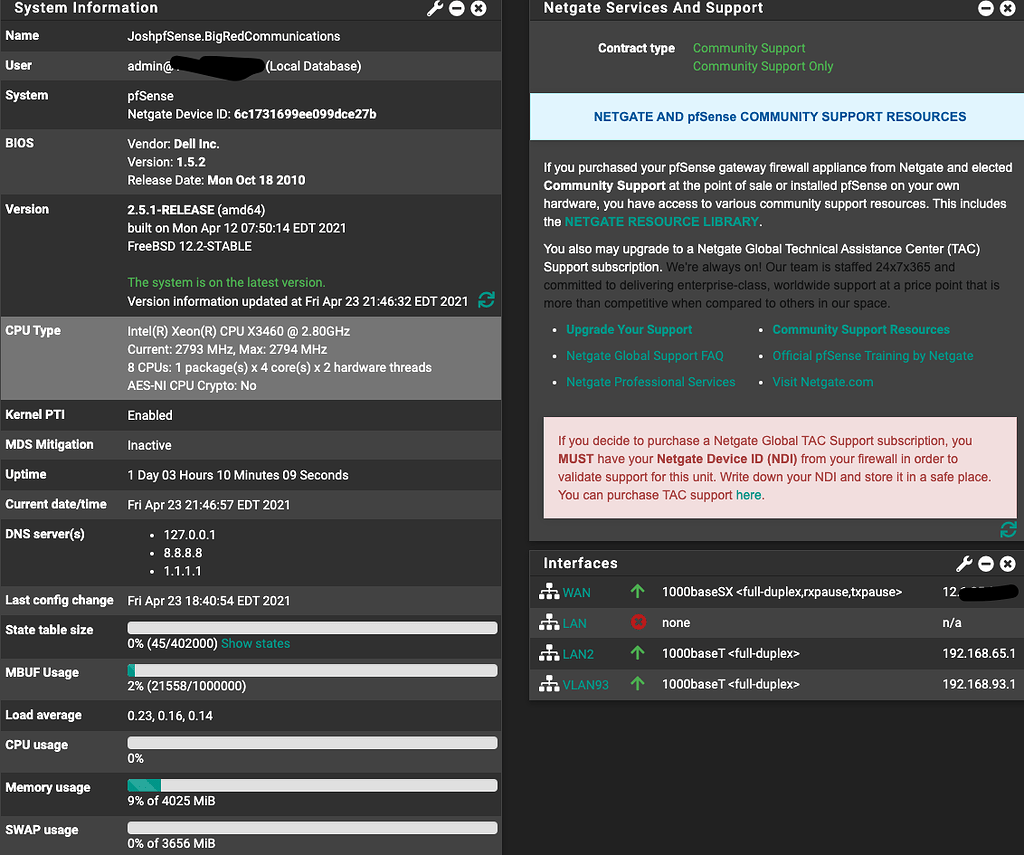Open the LAN2 interface link
This screenshot has height=855, width=1024.
pos(578,654)
